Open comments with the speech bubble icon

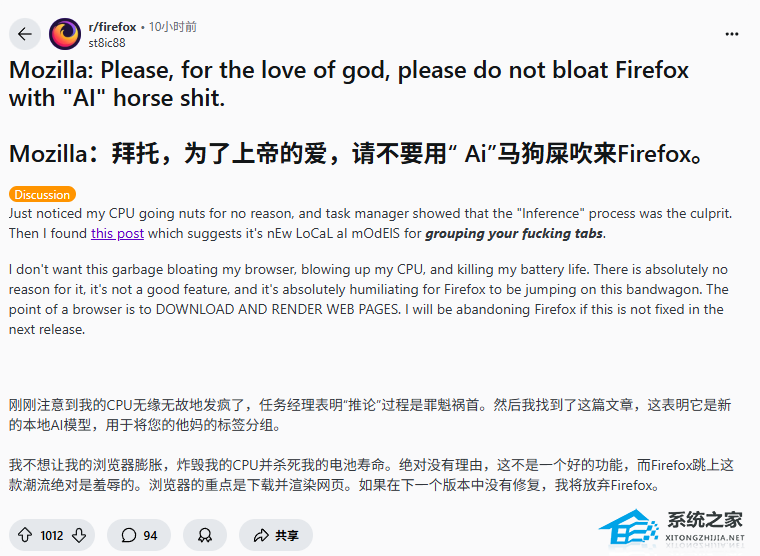pos(128,535)
